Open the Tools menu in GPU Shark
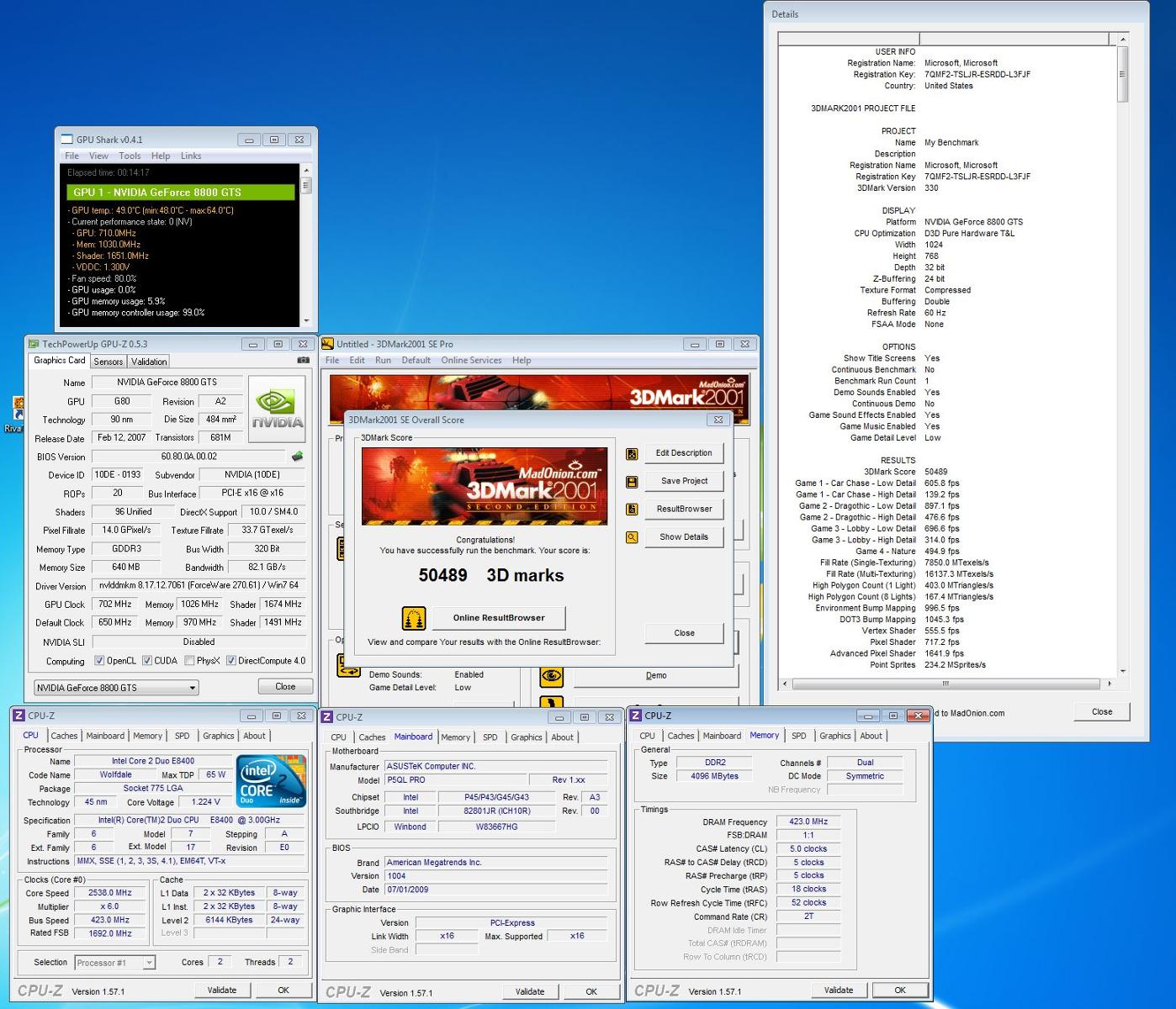The width and height of the screenshot is (1176, 1009). [130, 156]
